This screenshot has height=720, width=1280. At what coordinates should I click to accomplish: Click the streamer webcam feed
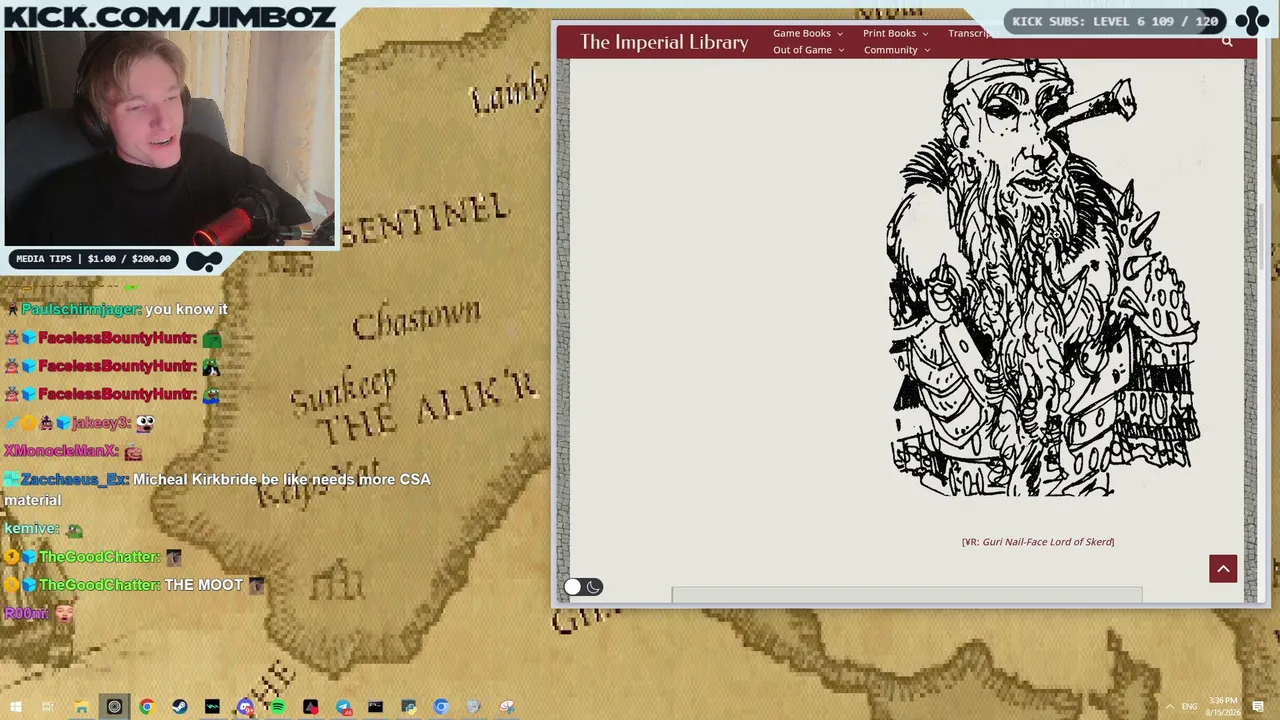tap(170, 138)
